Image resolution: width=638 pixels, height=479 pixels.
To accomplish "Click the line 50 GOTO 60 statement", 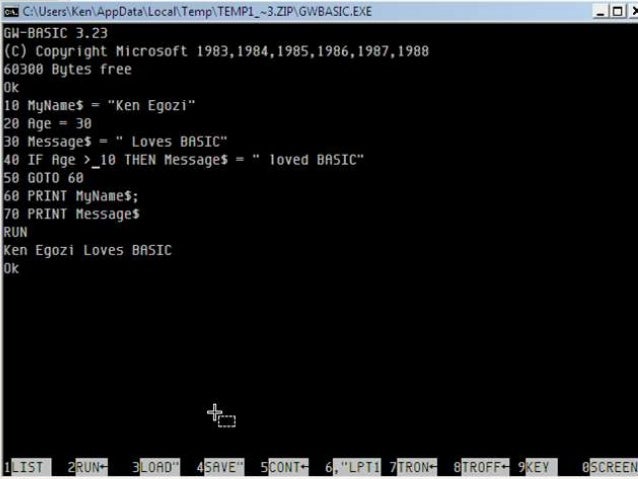I will coord(44,178).
